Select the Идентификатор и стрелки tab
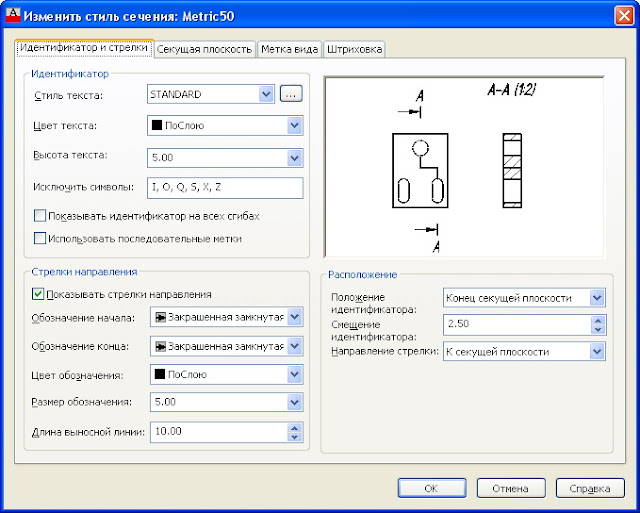640x513 pixels. pos(84,48)
